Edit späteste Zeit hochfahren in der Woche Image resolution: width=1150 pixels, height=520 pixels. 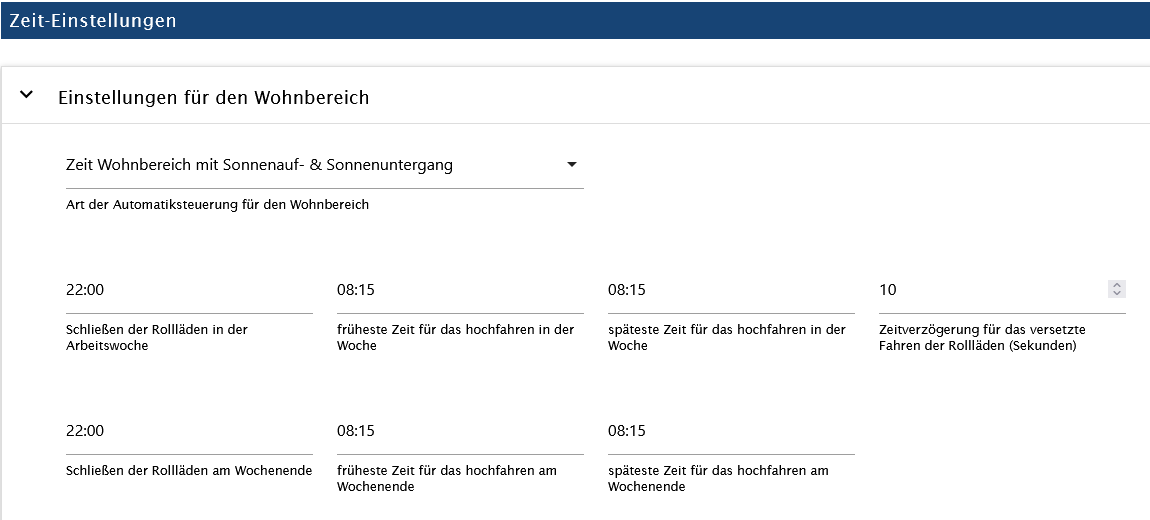pyautogui.click(x=730, y=290)
